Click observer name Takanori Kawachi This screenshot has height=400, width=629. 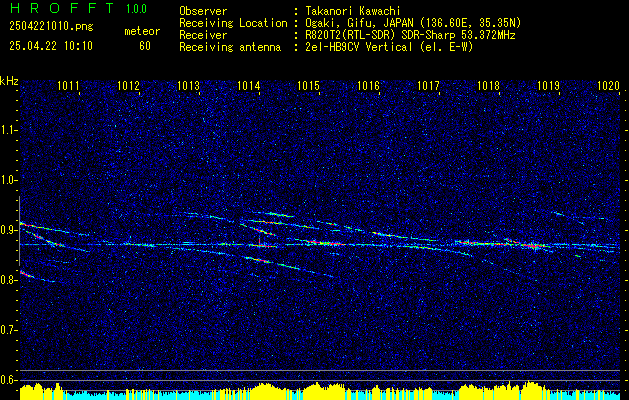(x=352, y=11)
